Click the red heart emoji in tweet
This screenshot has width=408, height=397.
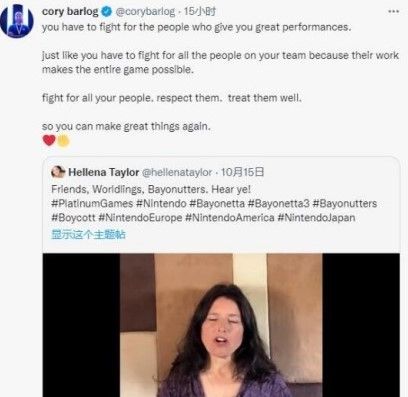pyautogui.click(x=49, y=140)
